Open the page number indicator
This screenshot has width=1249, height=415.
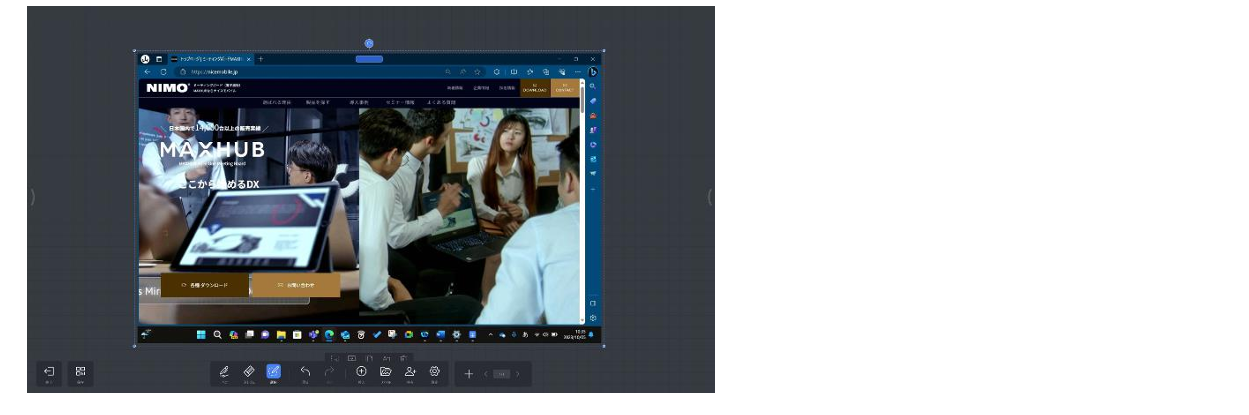[502, 374]
